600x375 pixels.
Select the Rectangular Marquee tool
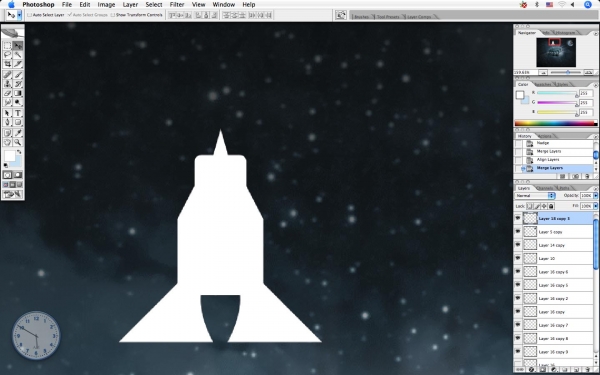[8, 46]
